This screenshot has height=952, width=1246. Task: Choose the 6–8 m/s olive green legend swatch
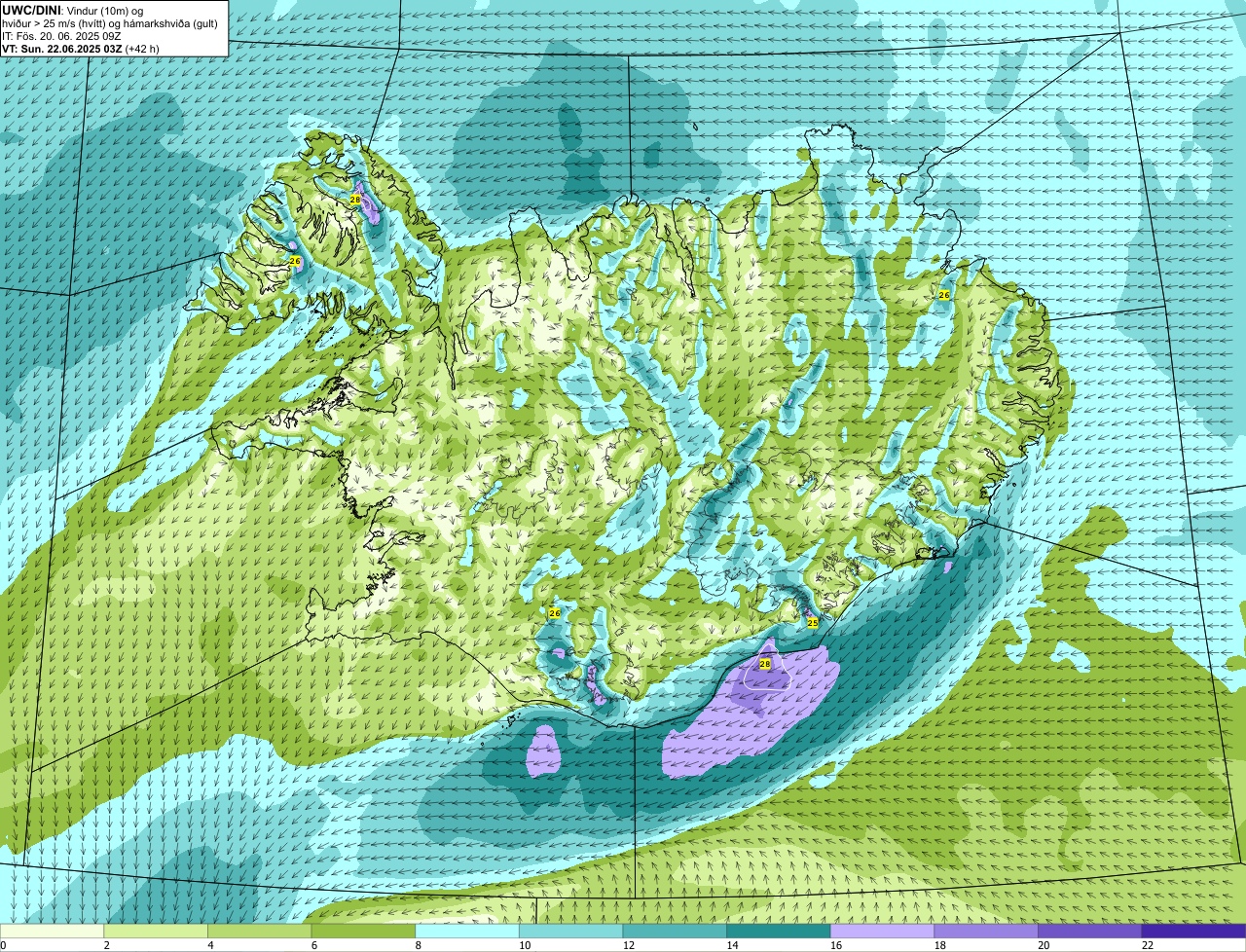coord(363,931)
